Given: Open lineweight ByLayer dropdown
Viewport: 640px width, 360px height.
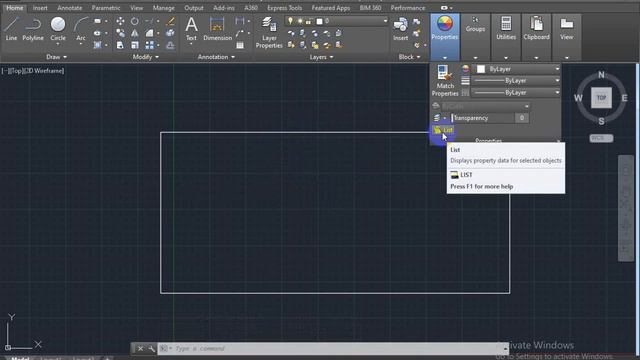Looking at the screenshot, I should click(516, 81).
